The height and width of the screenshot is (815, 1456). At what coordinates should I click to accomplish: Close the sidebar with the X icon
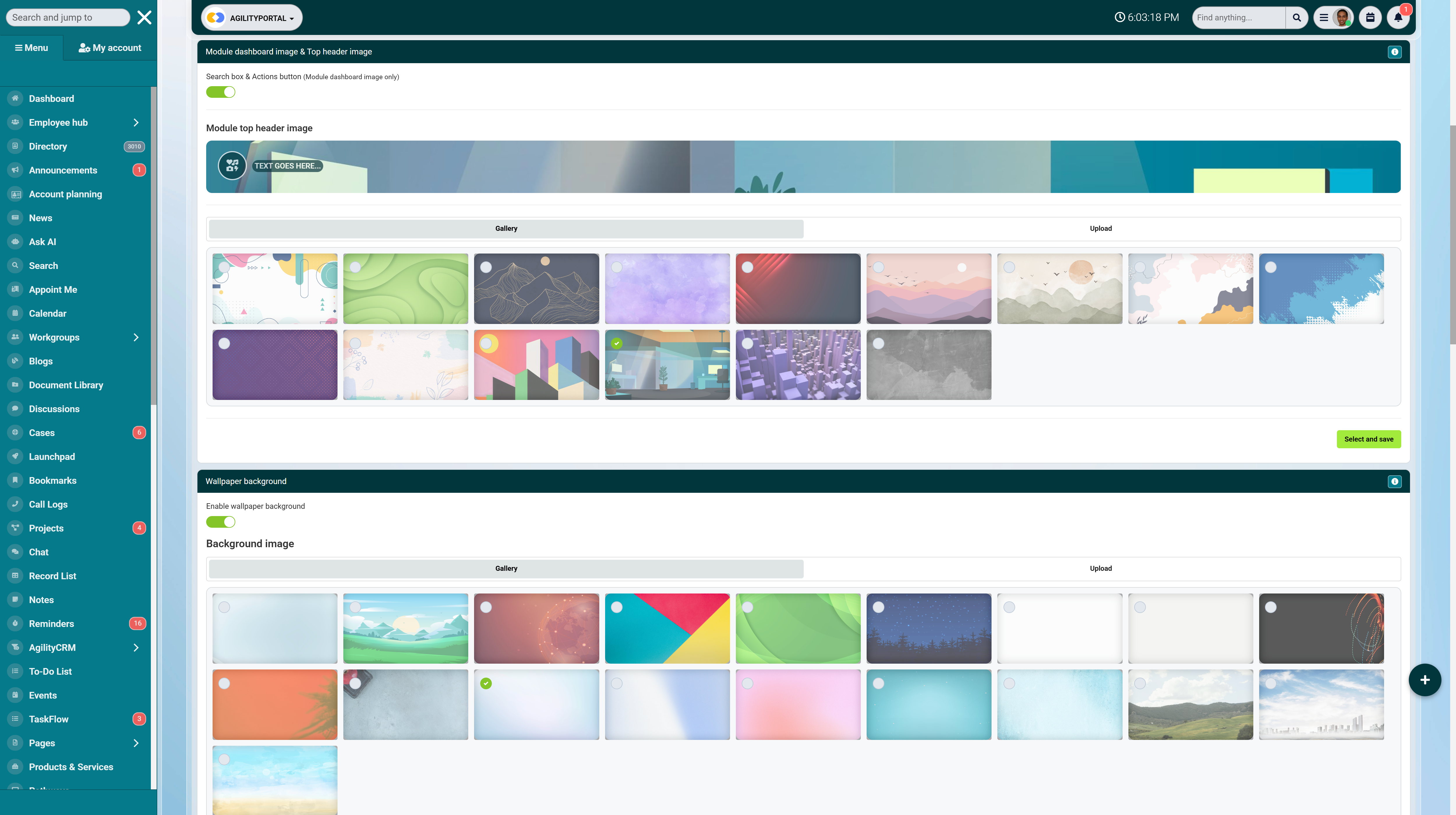pos(144,17)
